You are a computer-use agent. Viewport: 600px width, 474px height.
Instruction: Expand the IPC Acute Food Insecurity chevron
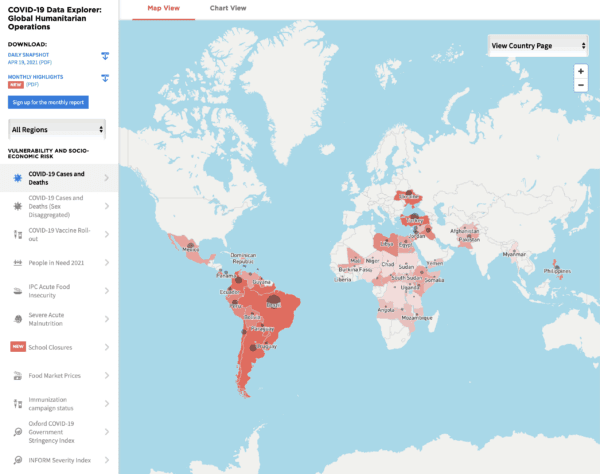(107, 290)
